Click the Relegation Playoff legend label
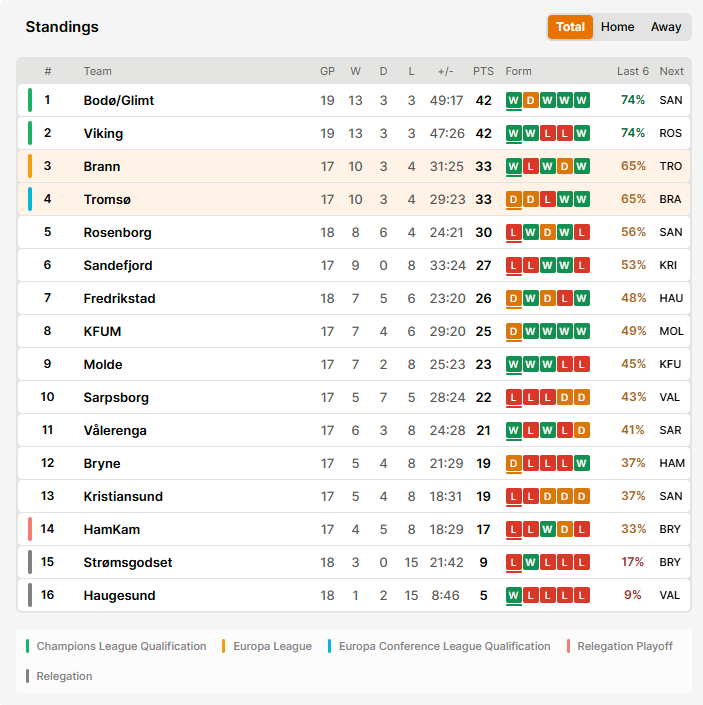This screenshot has height=705, width=703. pos(625,646)
